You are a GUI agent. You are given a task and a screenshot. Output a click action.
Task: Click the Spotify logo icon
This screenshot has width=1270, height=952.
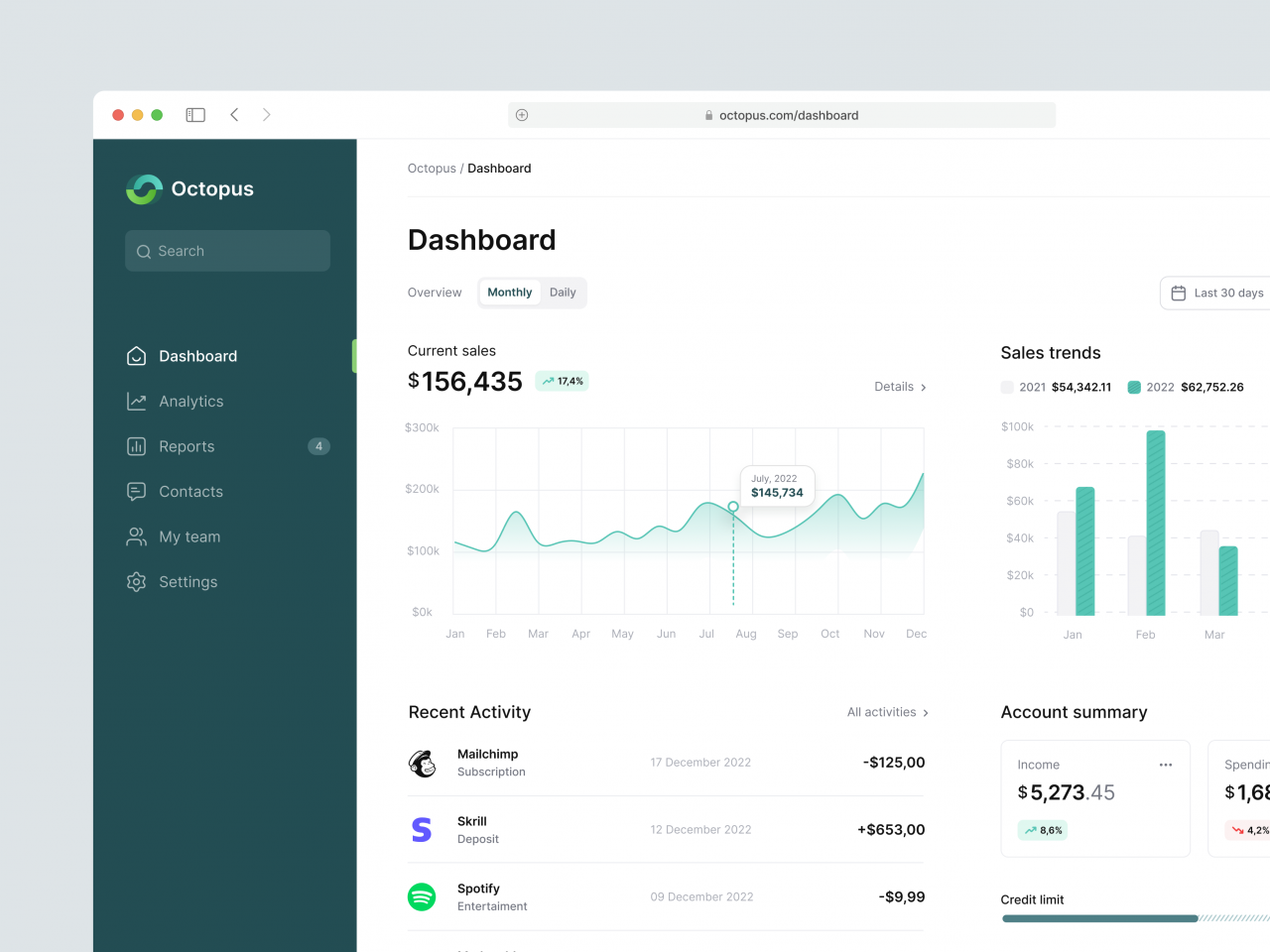pyautogui.click(x=422, y=897)
